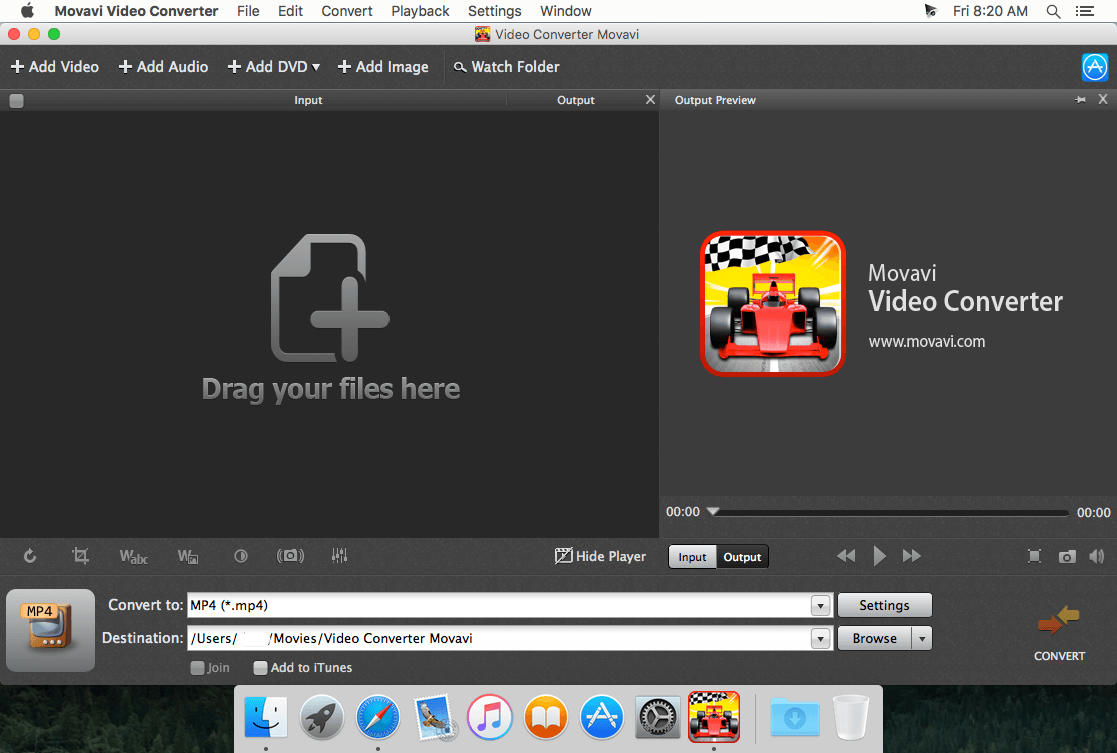Click the brightness/contrast adjustment icon

[x=240, y=556]
